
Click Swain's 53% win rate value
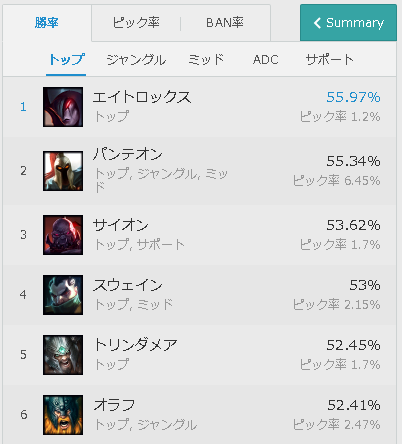tap(365, 285)
